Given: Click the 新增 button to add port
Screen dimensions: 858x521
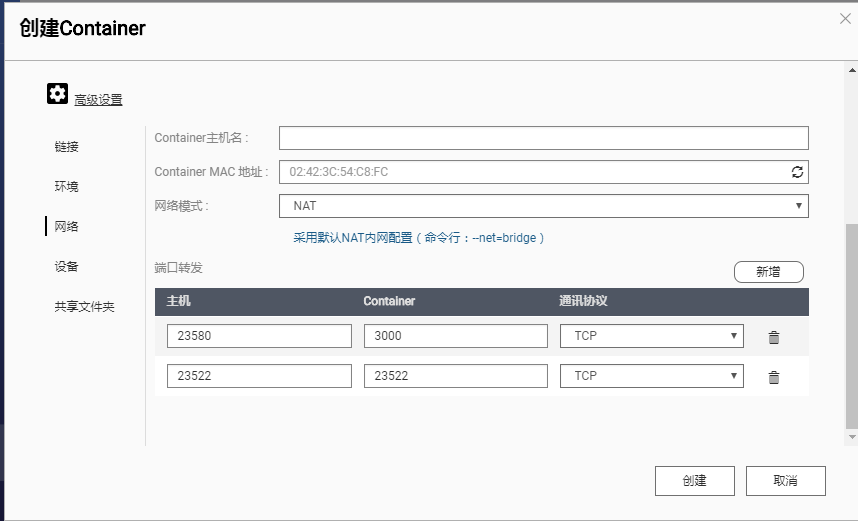Looking at the screenshot, I should click(769, 272).
